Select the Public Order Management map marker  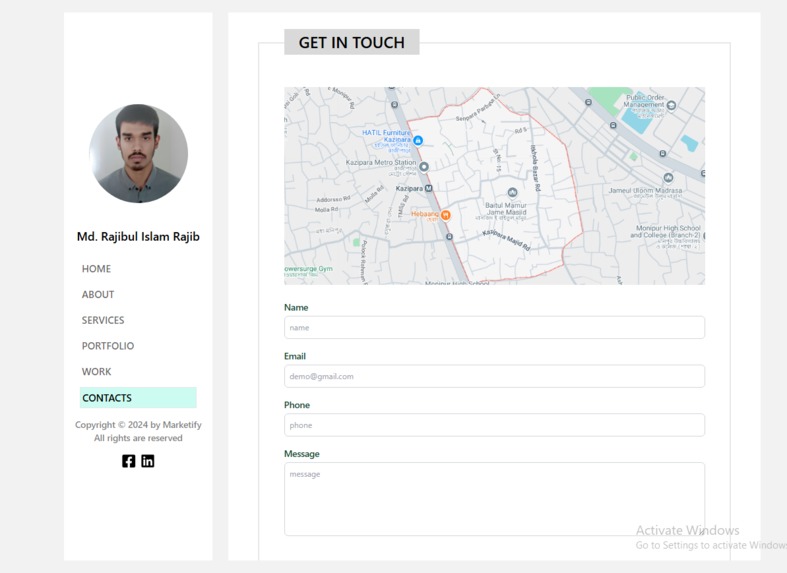pos(671,105)
